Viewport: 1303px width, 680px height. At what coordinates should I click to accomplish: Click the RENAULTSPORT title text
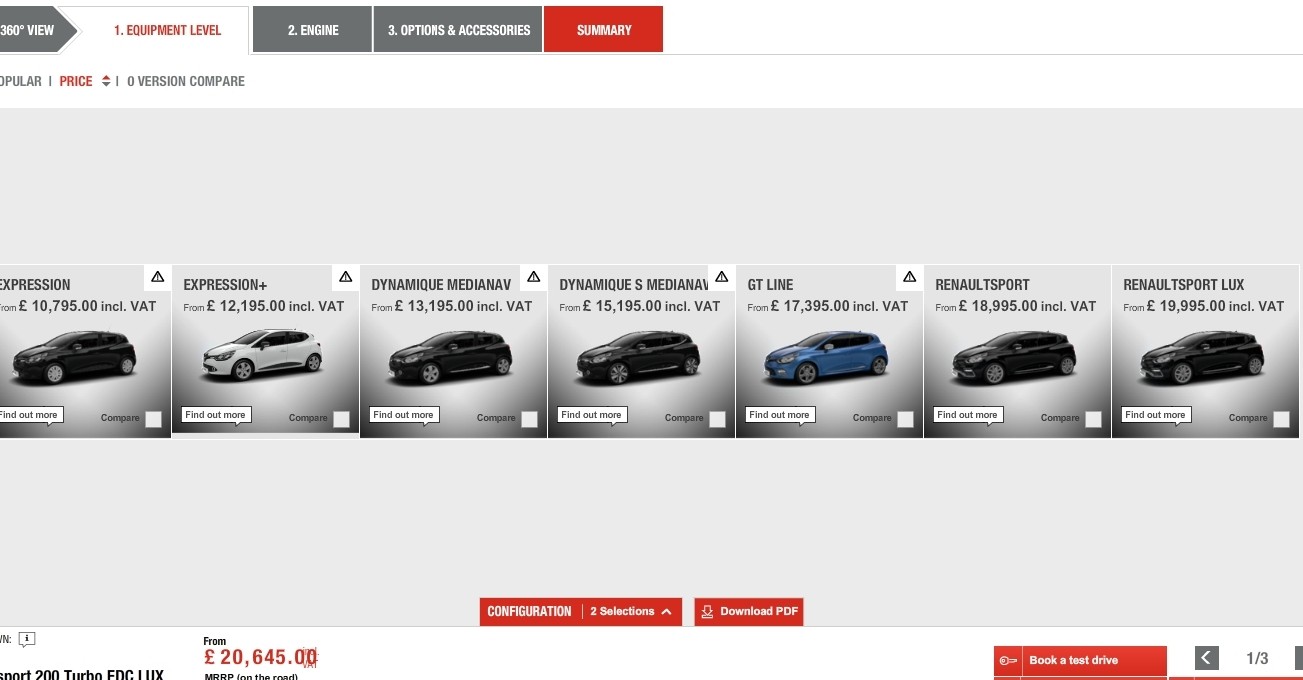pyautogui.click(x=982, y=285)
